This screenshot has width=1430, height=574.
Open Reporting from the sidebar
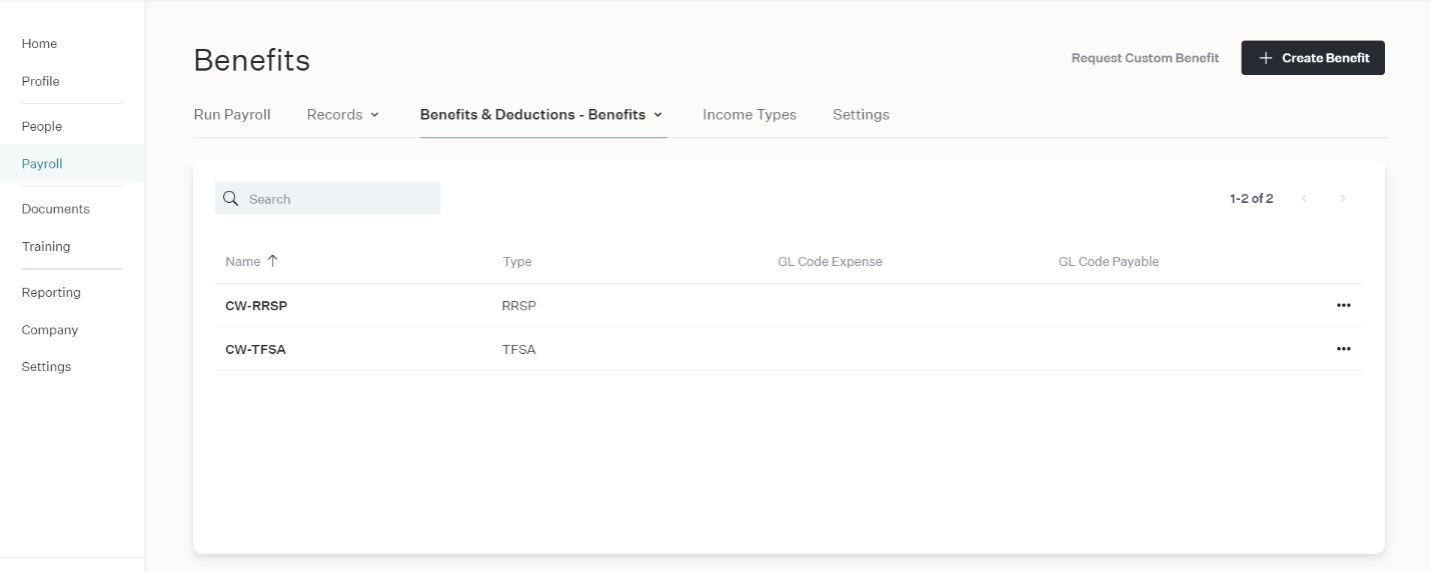51,293
